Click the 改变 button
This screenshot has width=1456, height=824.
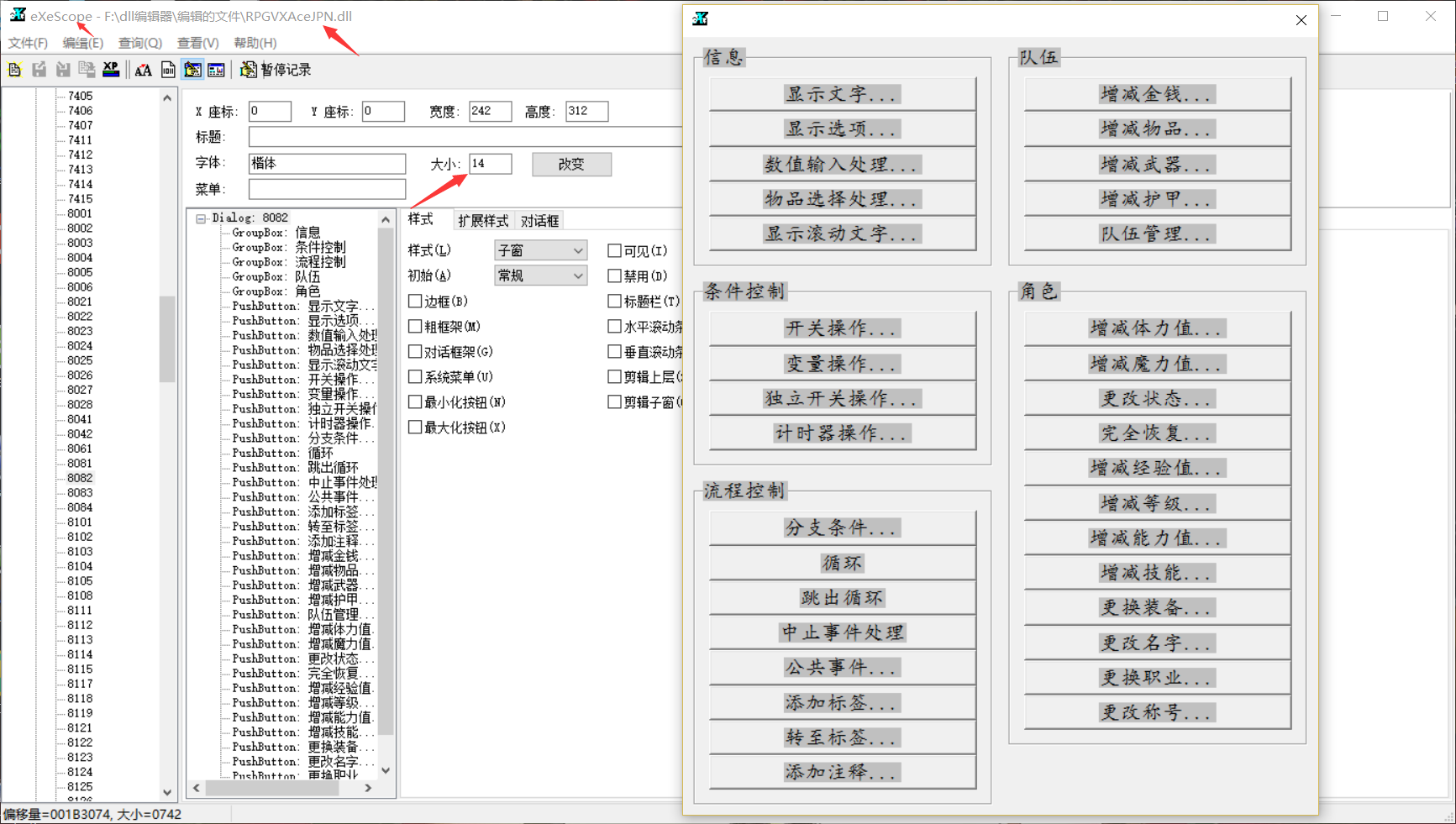point(571,164)
